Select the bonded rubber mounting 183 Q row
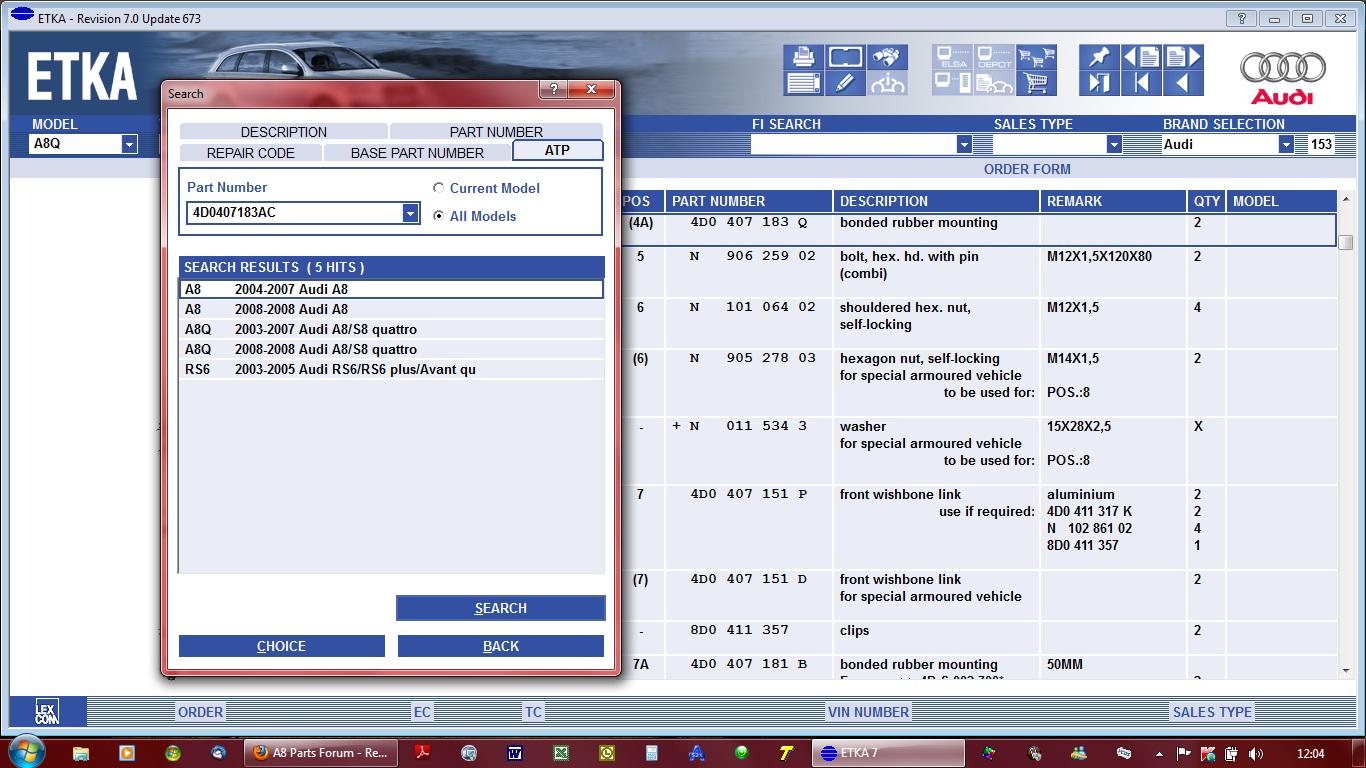 (x=977, y=230)
